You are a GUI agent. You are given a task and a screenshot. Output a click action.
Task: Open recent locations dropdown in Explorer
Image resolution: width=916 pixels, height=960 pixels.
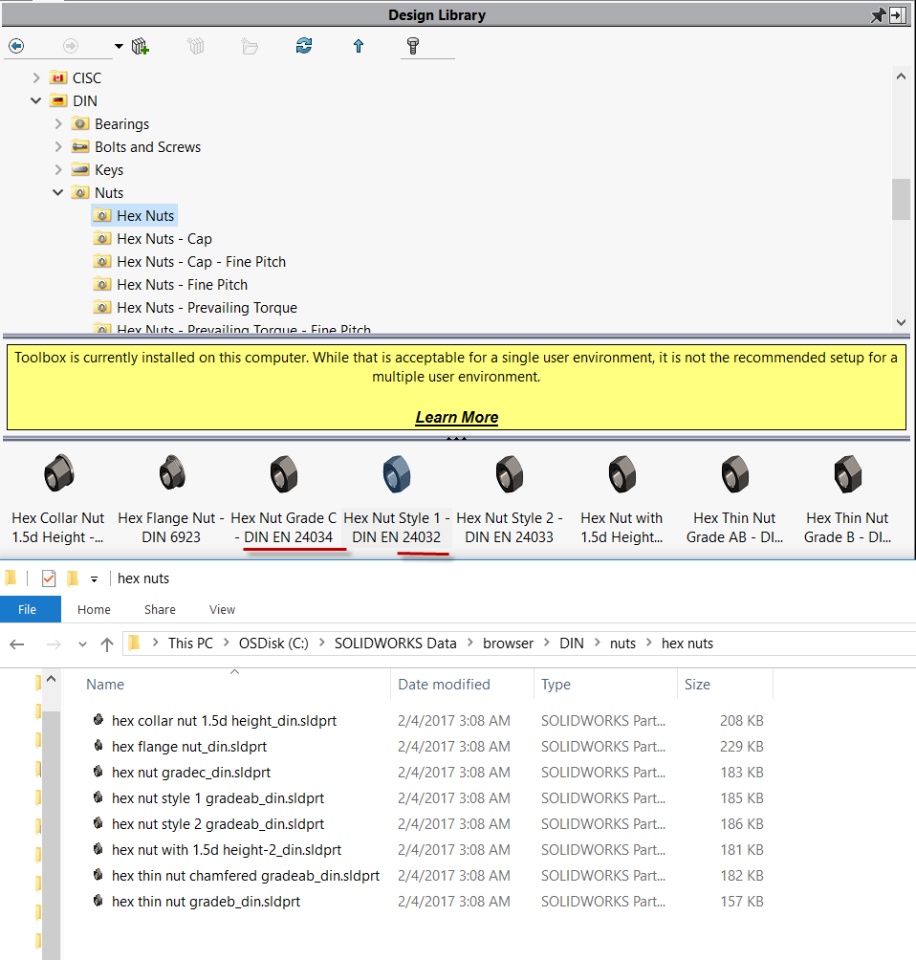(x=82, y=644)
